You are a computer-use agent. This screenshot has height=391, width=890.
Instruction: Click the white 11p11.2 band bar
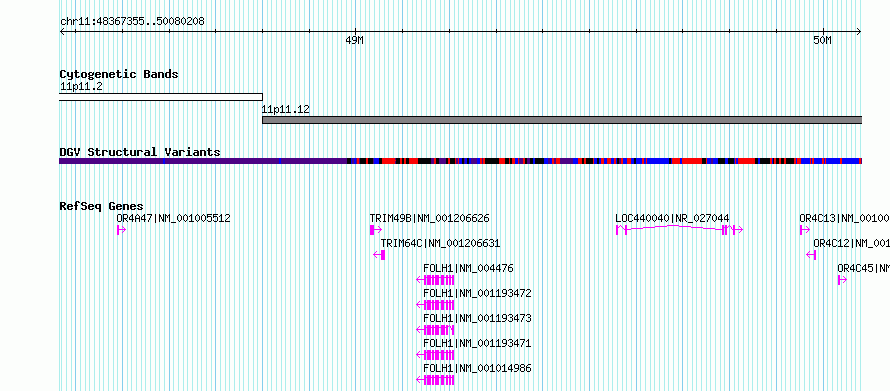(161, 97)
